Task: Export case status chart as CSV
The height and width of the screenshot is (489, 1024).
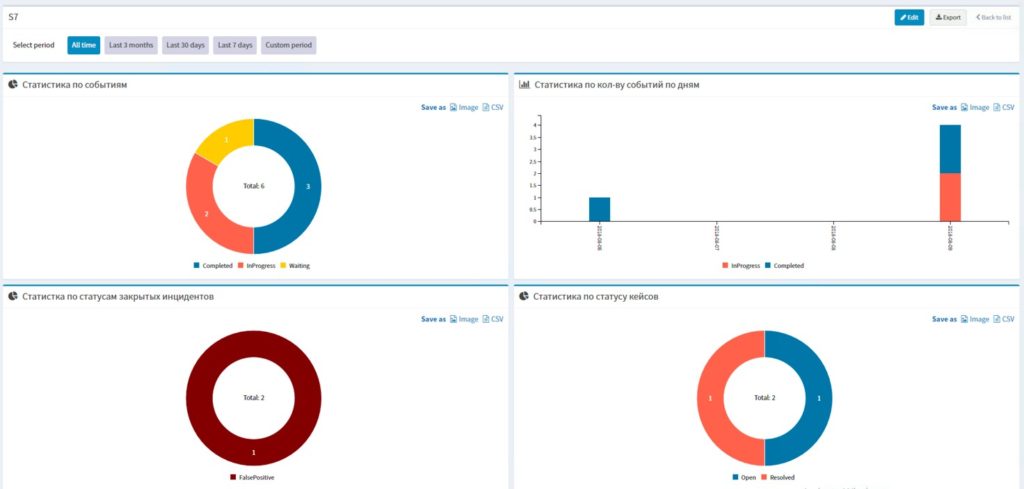Action: [1004, 319]
